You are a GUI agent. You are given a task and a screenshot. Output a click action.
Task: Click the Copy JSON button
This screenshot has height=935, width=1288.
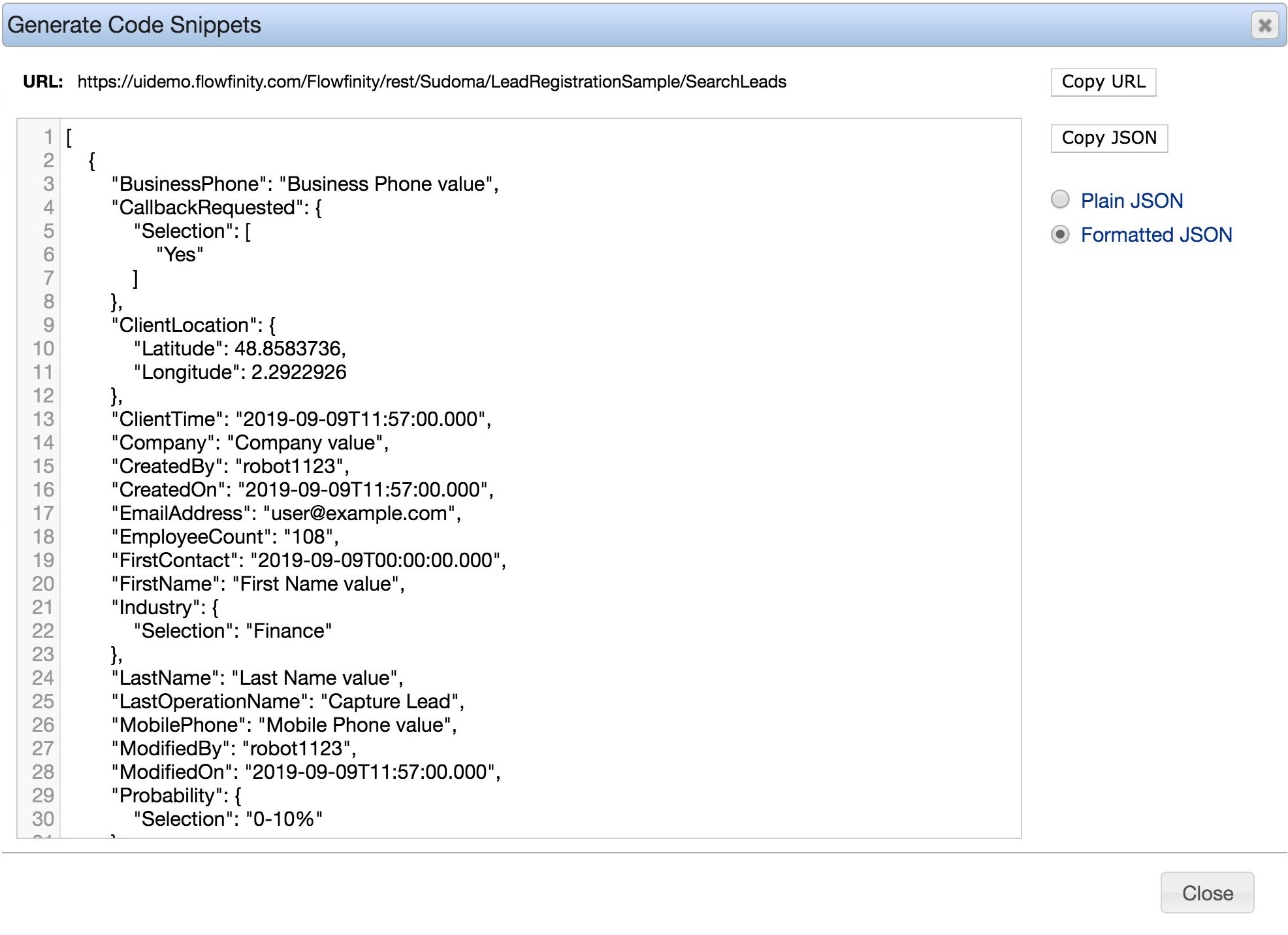(x=1108, y=138)
